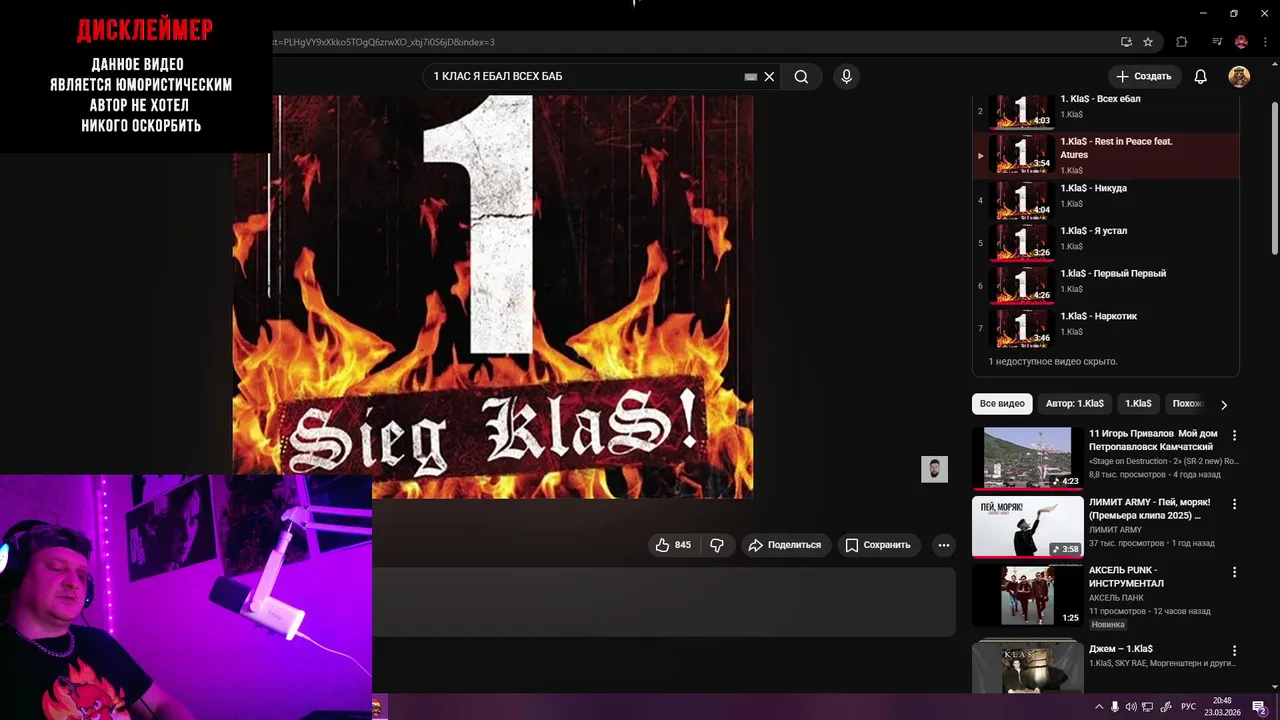The height and width of the screenshot is (720, 1280).
Task: Open more actions menu under the video
Action: [x=943, y=545]
